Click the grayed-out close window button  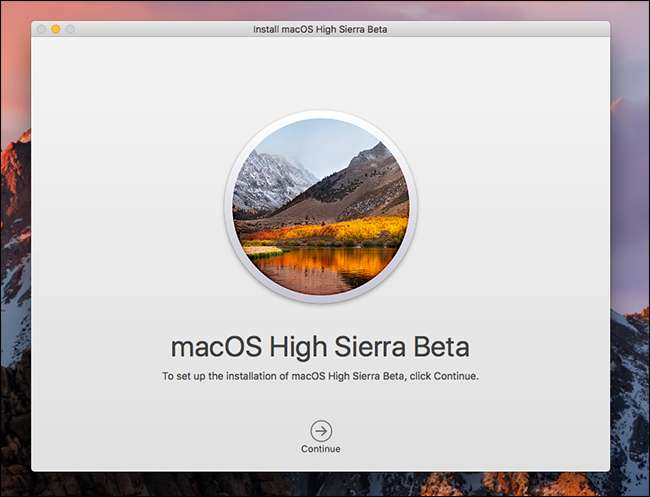click(x=41, y=29)
